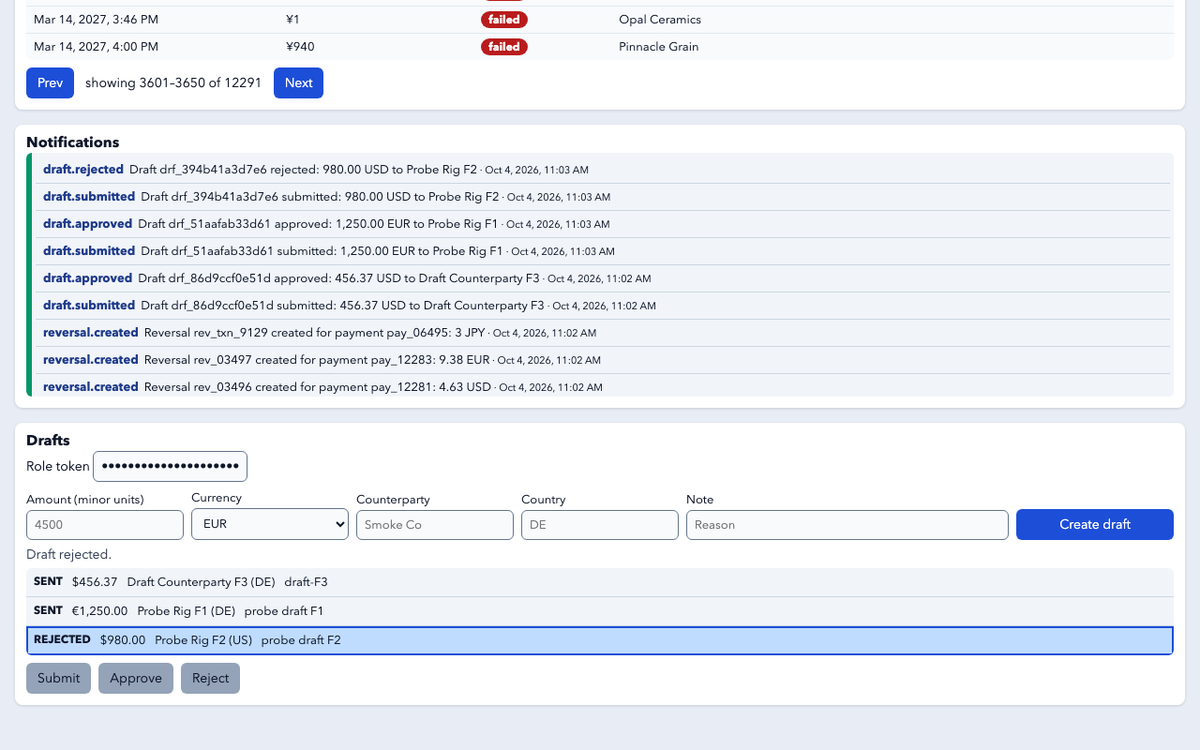Click draft.submitted notification for drf_394b41a3d7e6
The image size is (1200, 750).
(x=603, y=197)
